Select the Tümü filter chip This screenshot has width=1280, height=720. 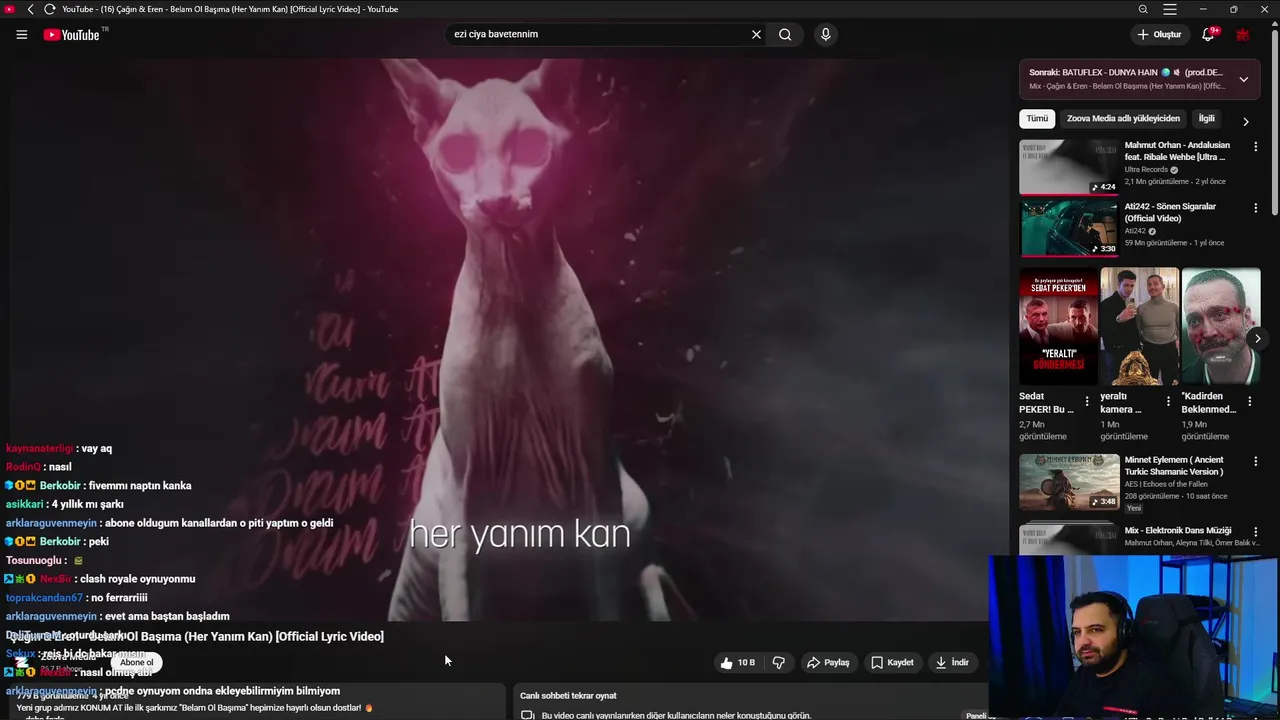click(1037, 118)
